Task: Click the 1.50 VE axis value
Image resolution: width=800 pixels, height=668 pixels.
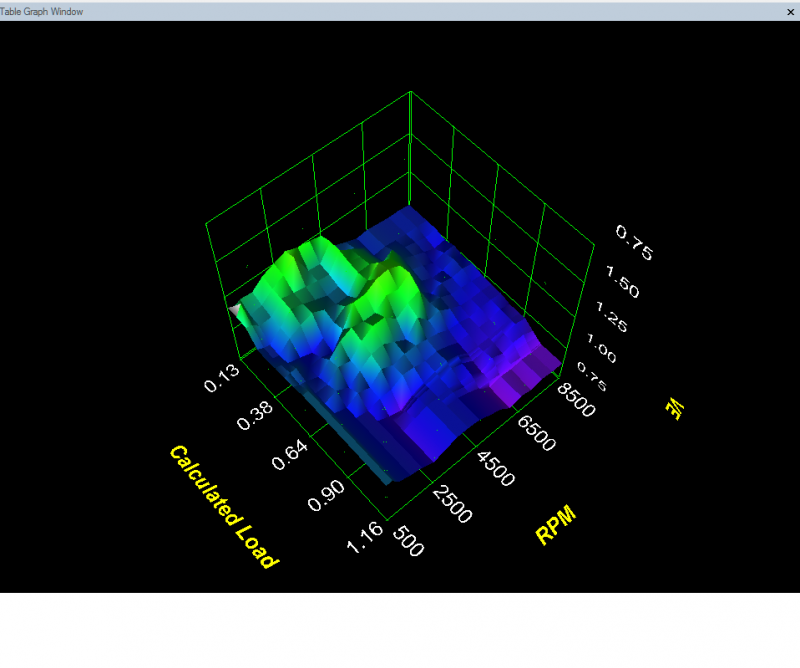Action: click(622, 281)
